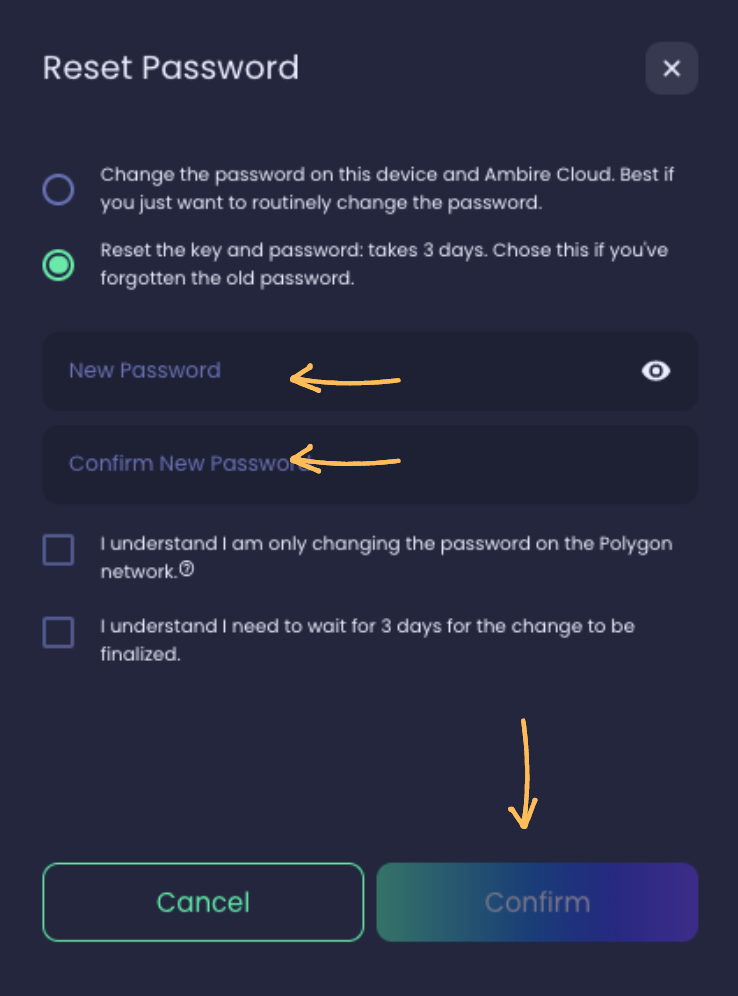Click the orange arrow pointing at New Password
The width and height of the screenshot is (738, 996).
click(345, 379)
